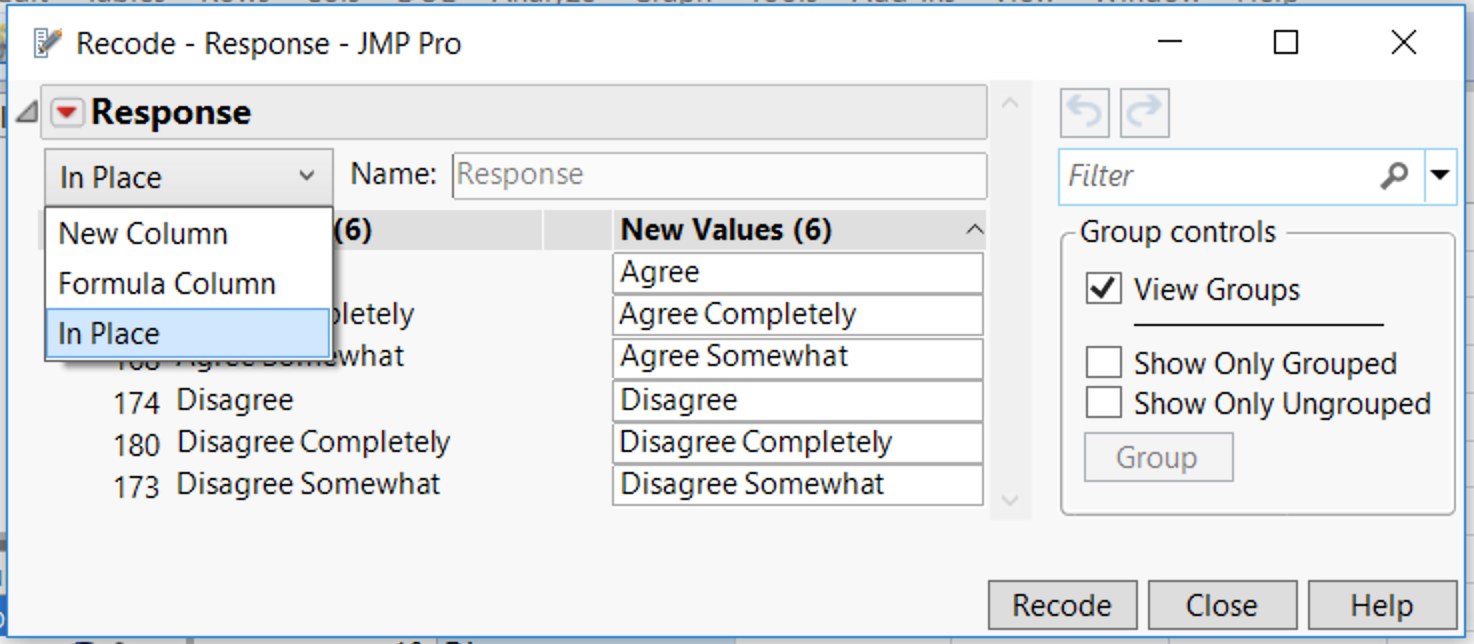Click the magnifying glass search icon
The width and height of the screenshot is (1474, 644).
point(1393,176)
